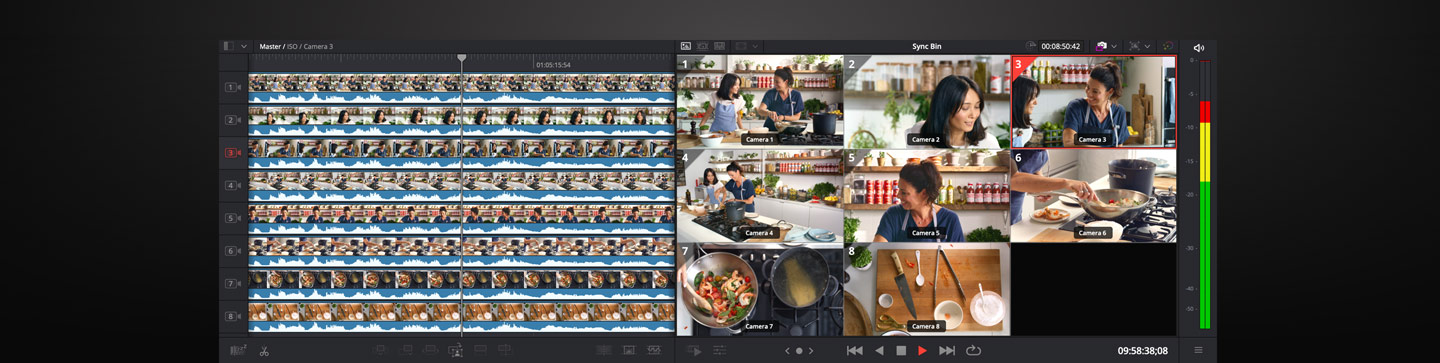Screen dimensions: 1440x363
Task: Toggle Loop playback
Action: coord(973,351)
